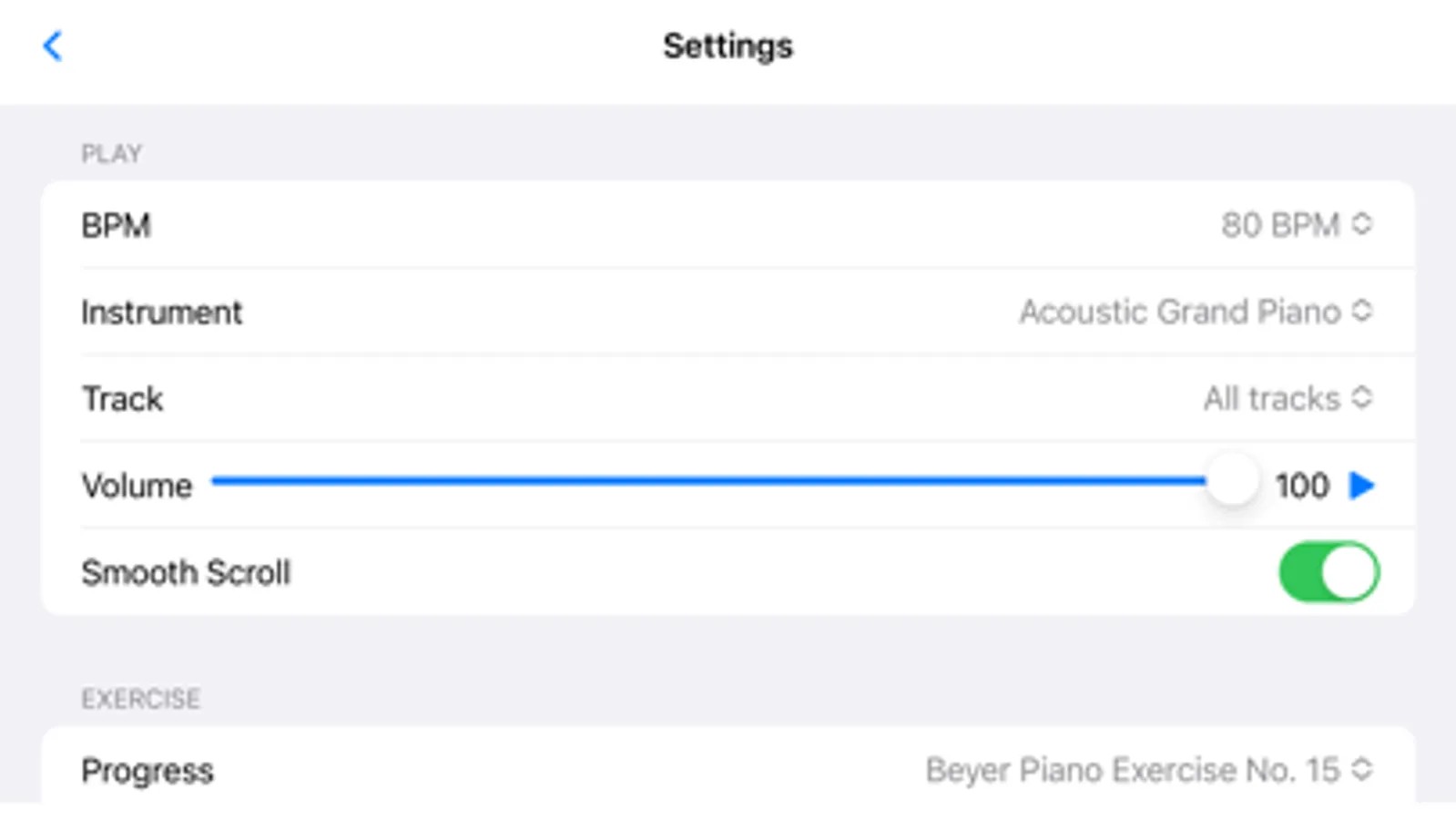The image size is (1456, 820).
Task: Open the All tracks selection menu
Action: 1271,399
